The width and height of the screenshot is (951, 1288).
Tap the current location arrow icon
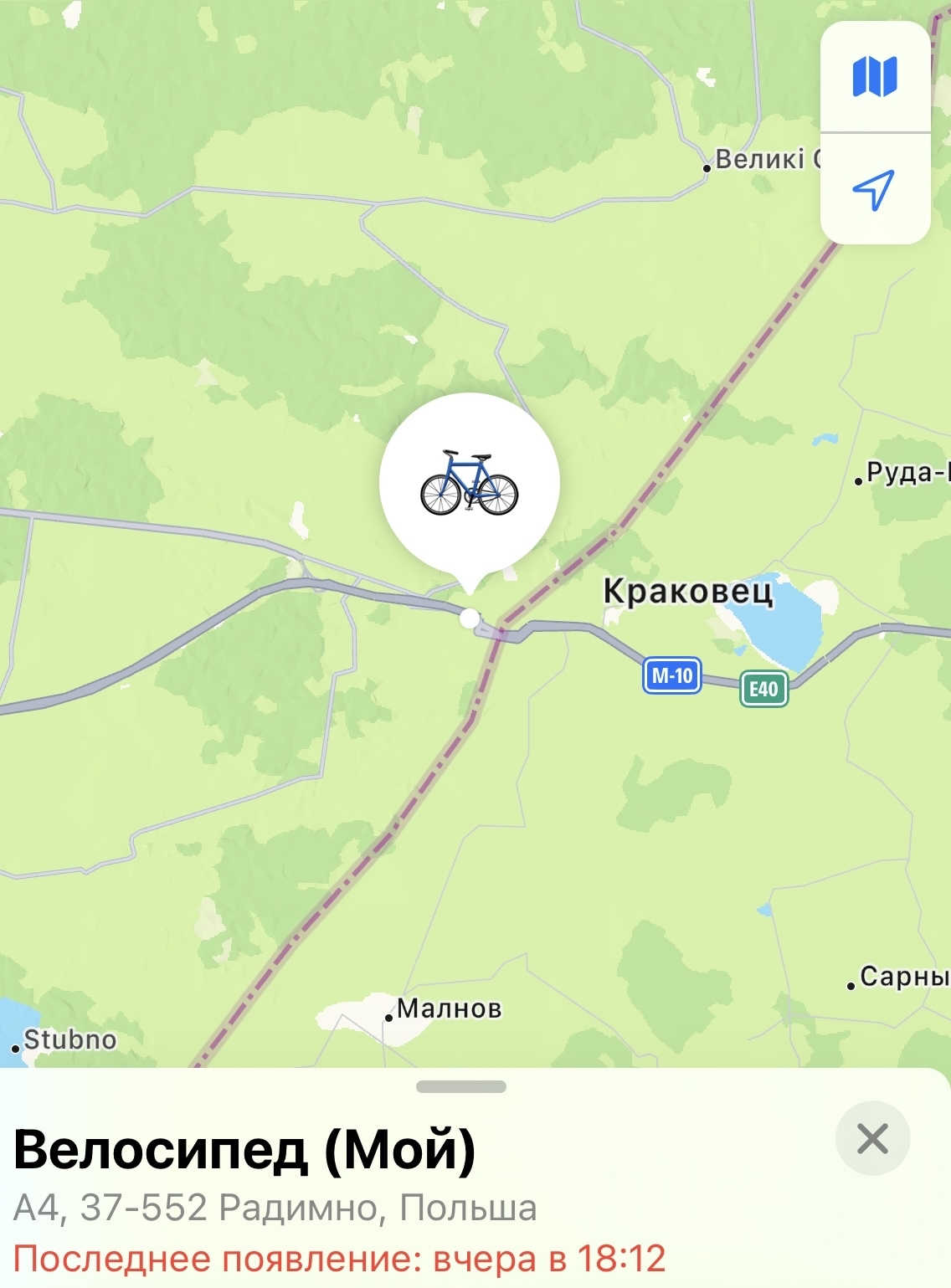(x=874, y=189)
